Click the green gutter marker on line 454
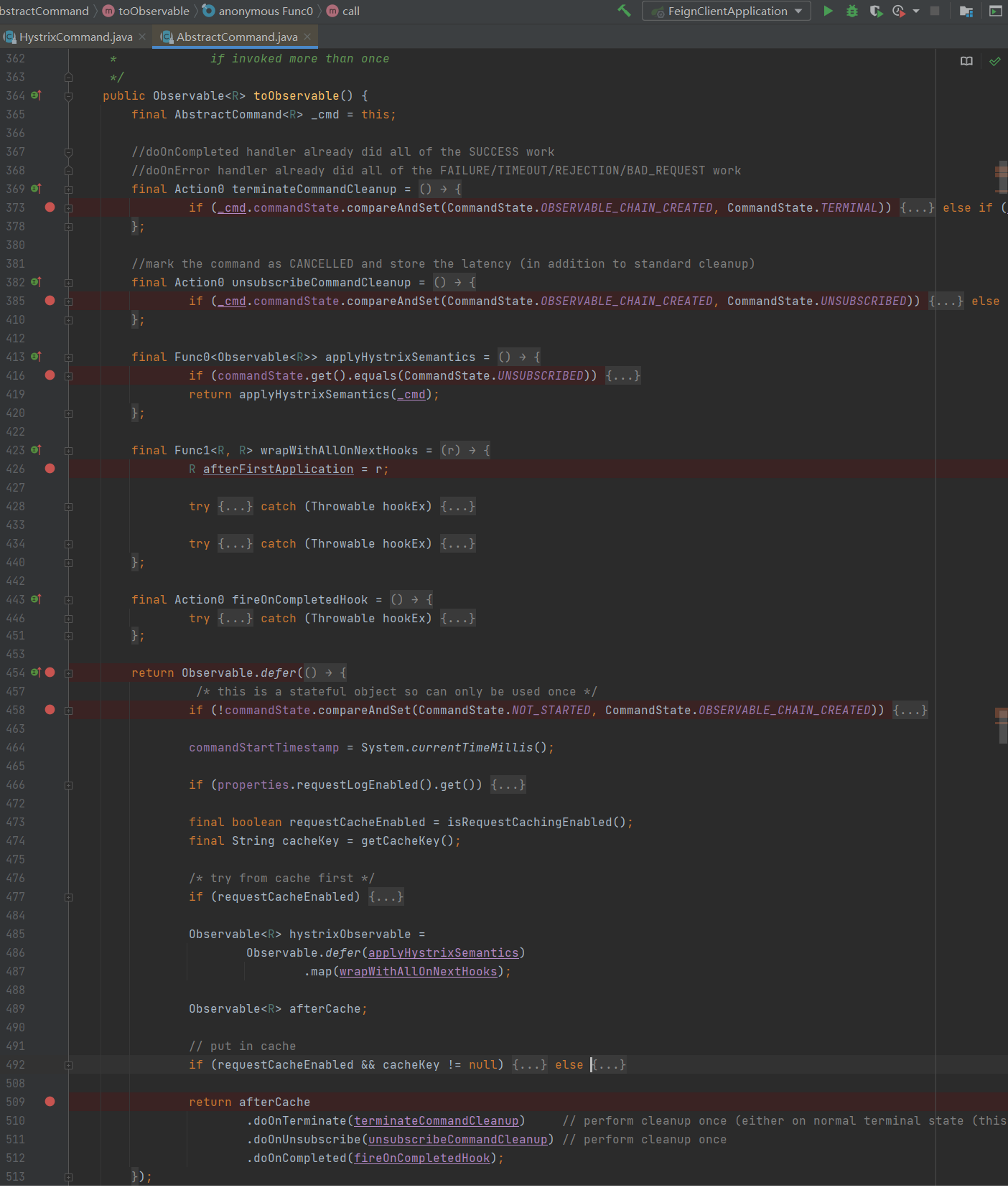This screenshot has height=1190, width=1008. [36, 673]
